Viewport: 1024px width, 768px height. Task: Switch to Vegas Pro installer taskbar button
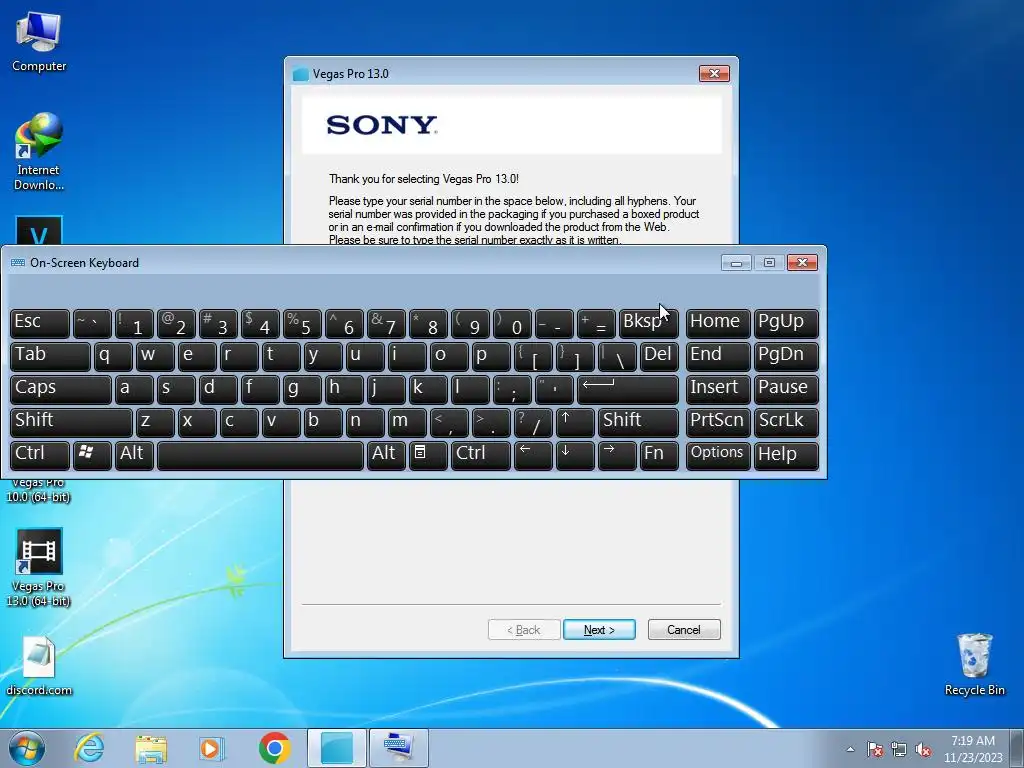pos(337,748)
